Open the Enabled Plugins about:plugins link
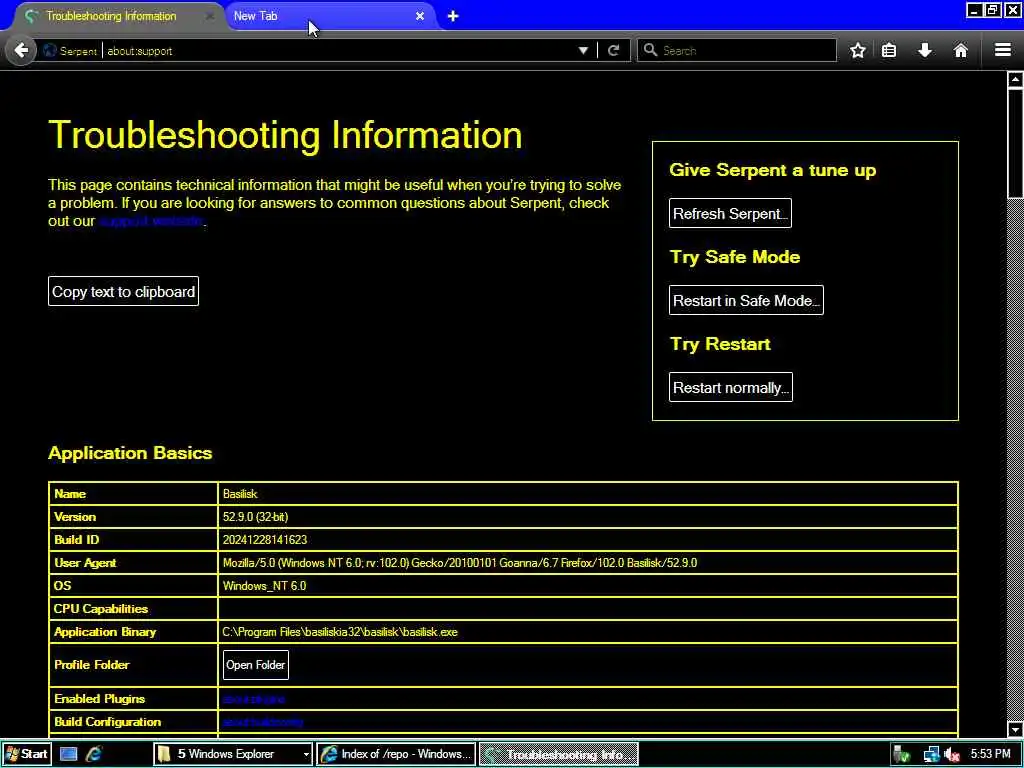 pyautogui.click(x=253, y=699)
